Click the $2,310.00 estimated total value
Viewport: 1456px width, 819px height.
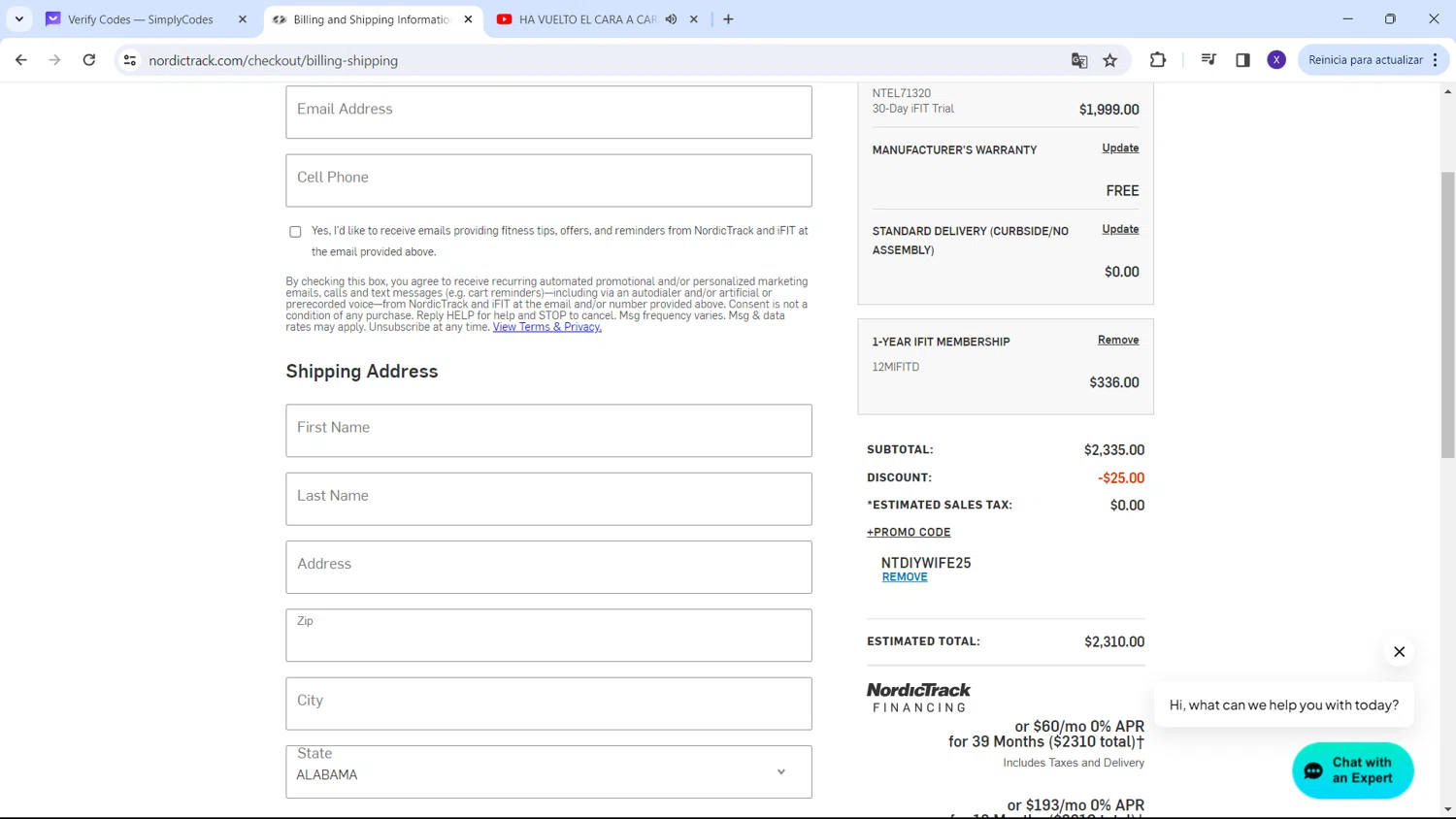1114,641
